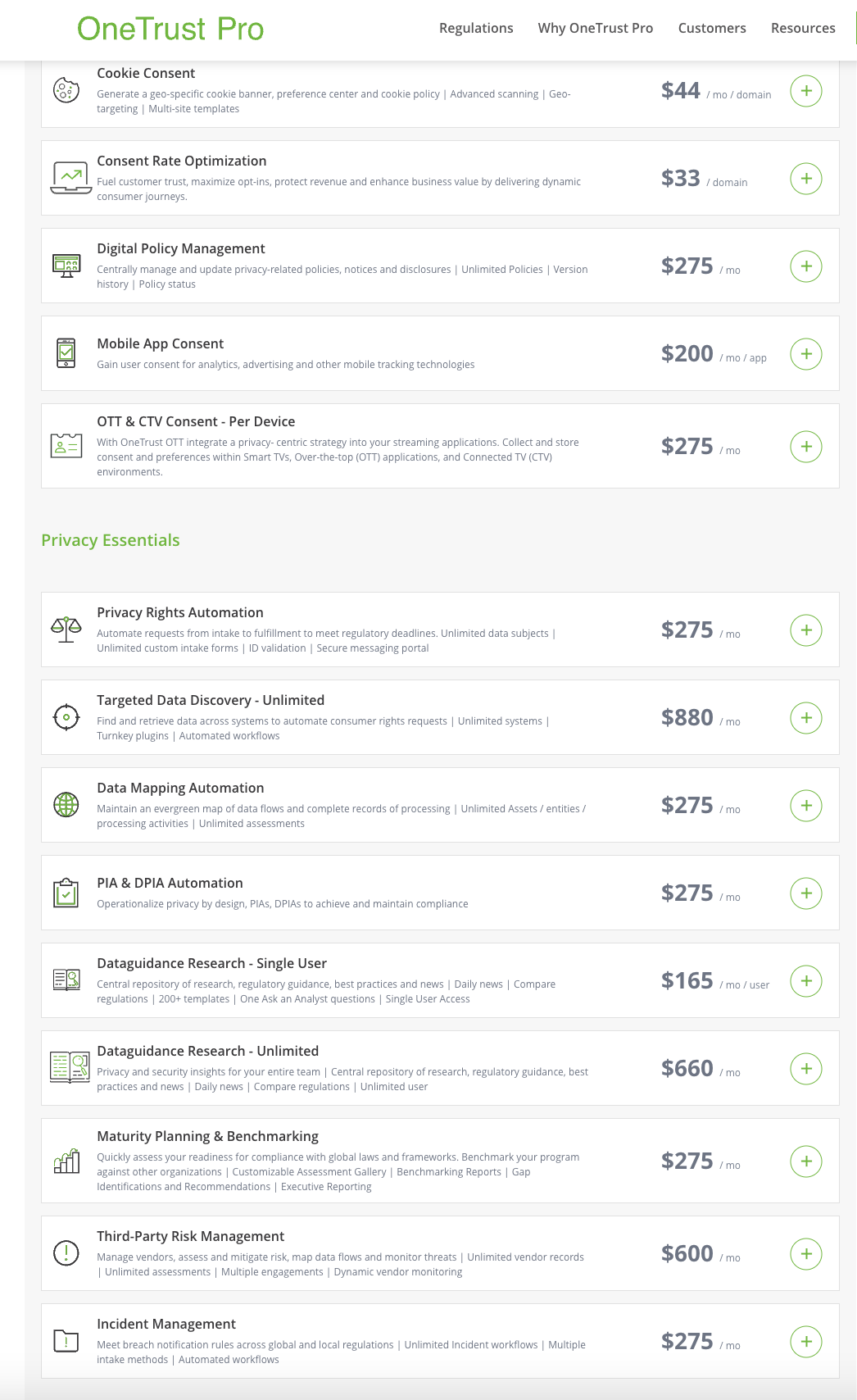Select the Third-Party Risk warning icon

[x=65, y=1253]
